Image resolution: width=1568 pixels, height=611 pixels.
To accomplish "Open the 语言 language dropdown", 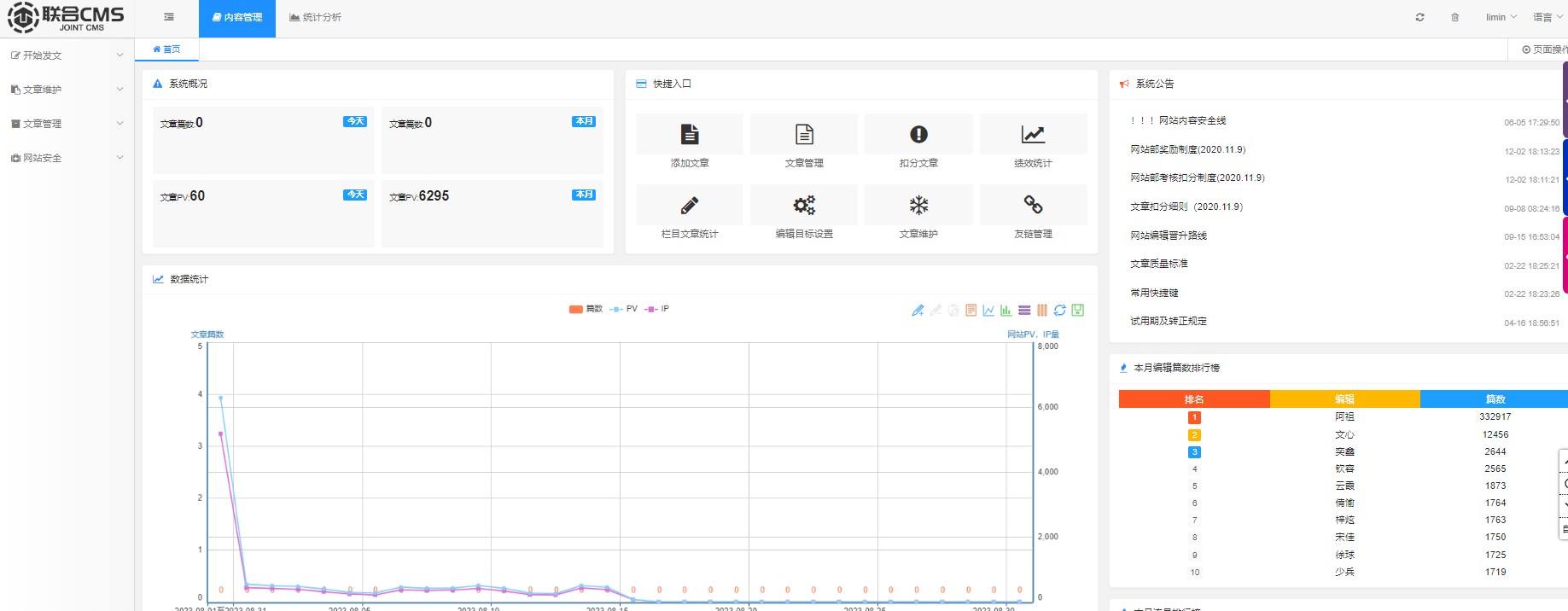I will pyautogui.click(x=1547, y=17).
